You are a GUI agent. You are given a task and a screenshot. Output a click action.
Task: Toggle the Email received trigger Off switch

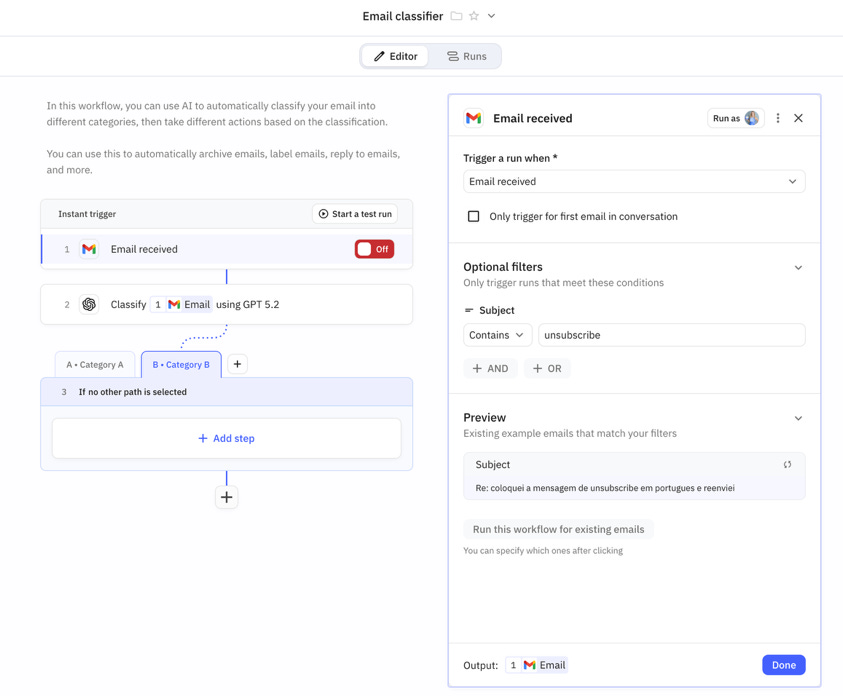(374, 249)
